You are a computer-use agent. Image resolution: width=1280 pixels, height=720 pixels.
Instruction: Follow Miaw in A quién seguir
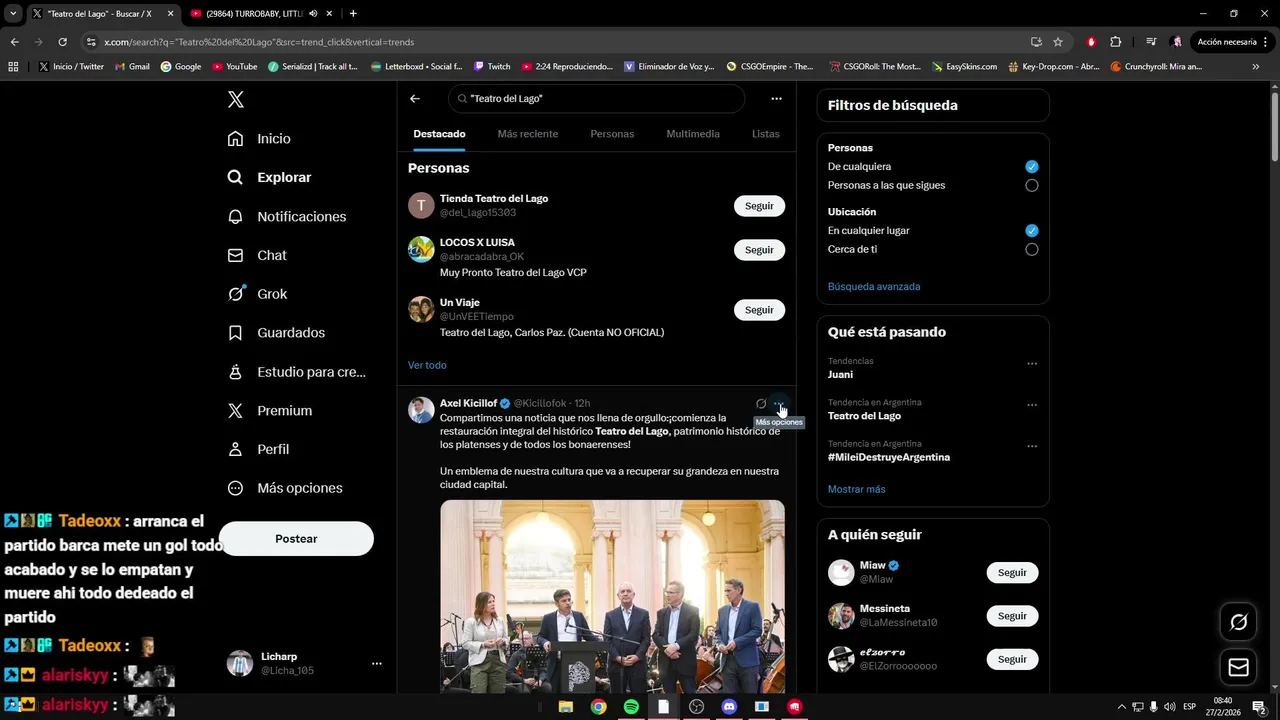pyautogui.click(x=1012, y=573)
